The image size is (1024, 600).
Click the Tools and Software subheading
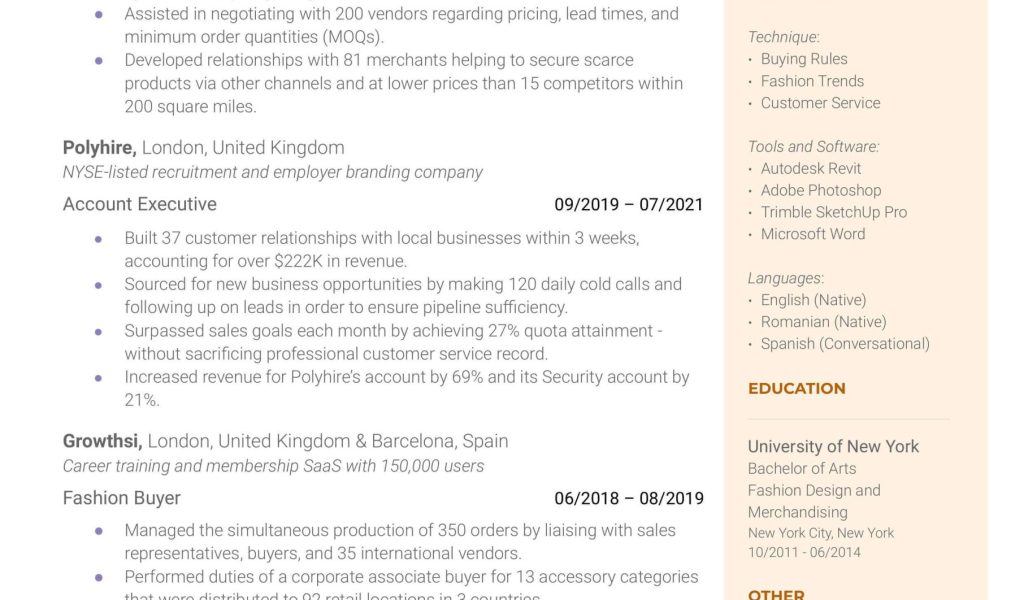(x=813, y=147)
